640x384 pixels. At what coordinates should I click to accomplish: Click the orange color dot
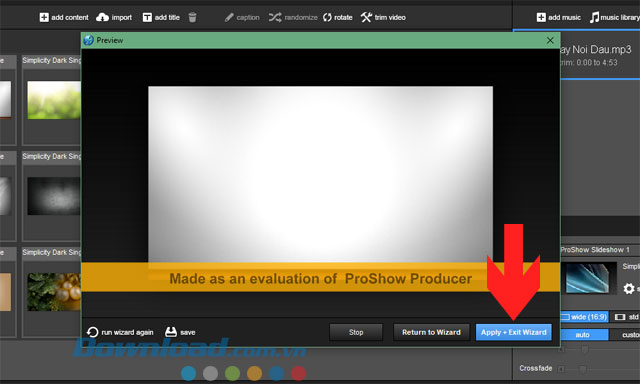(254, 373)
